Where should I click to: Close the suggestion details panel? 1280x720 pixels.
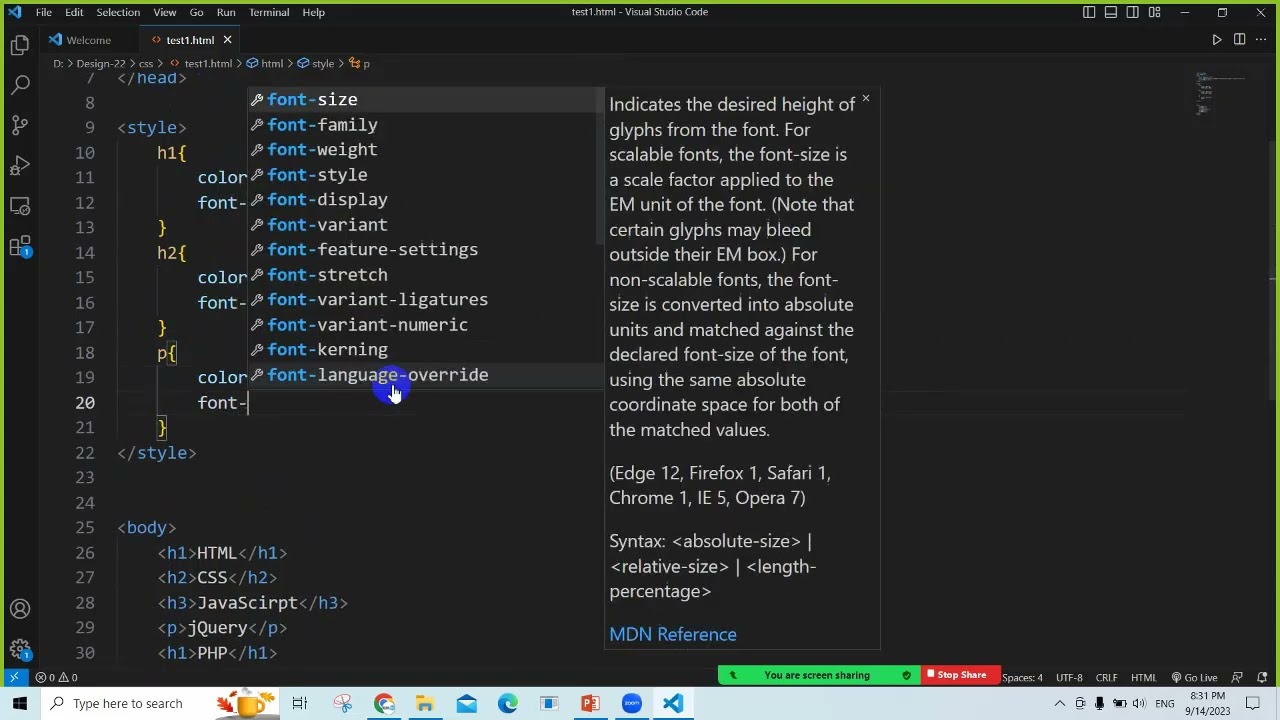[866, 98]
